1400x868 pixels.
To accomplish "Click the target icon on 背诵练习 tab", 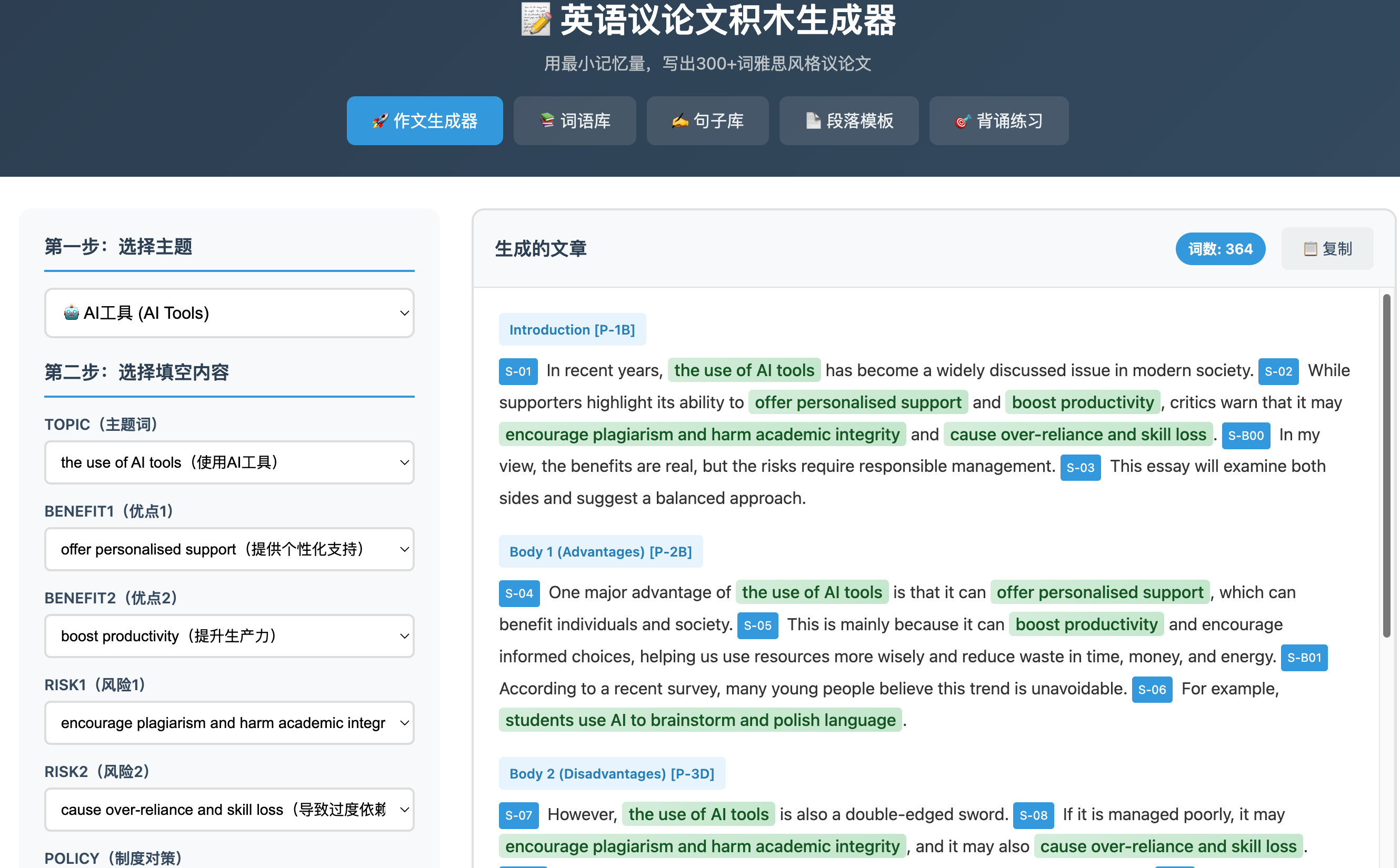I will click(x=963, y=121).
